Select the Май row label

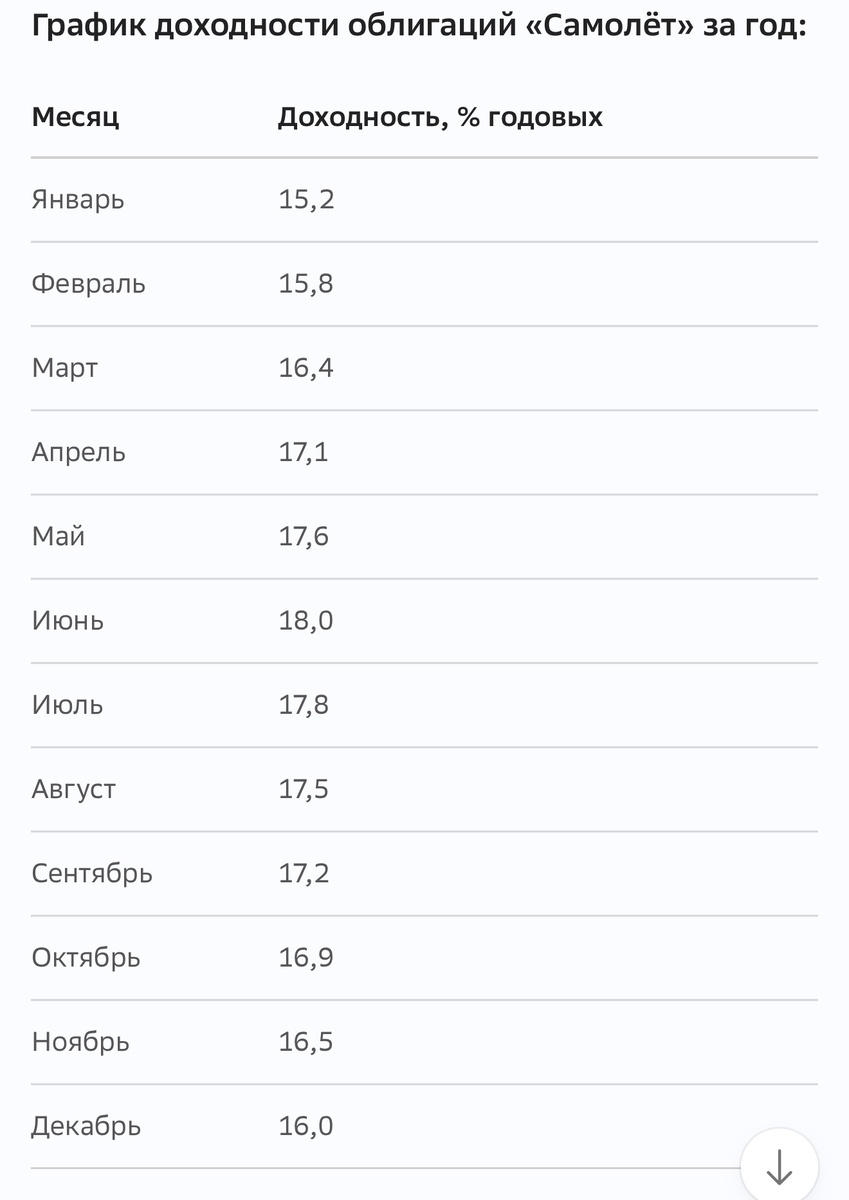point(58,537)
